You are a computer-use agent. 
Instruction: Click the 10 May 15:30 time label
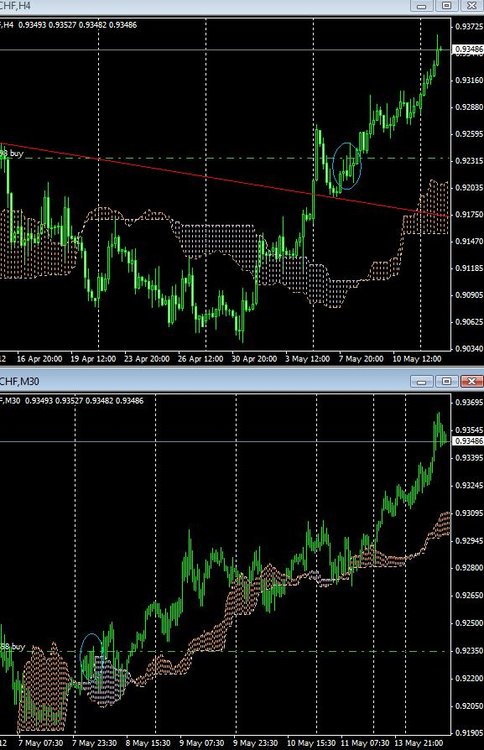click(x=311, y=743)
